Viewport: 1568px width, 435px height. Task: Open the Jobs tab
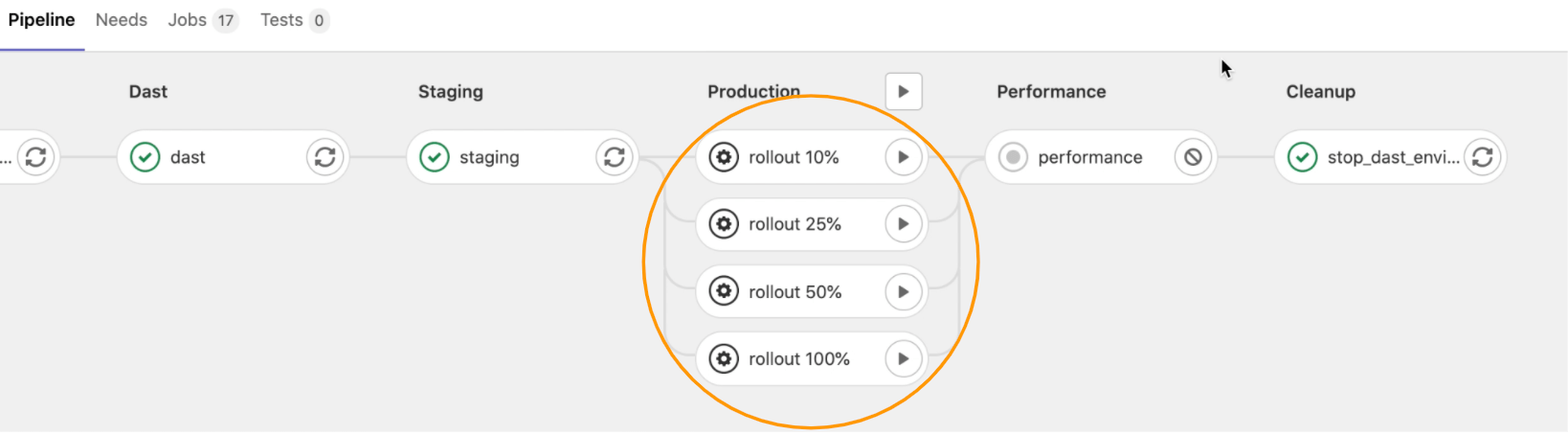coord(202,20)
